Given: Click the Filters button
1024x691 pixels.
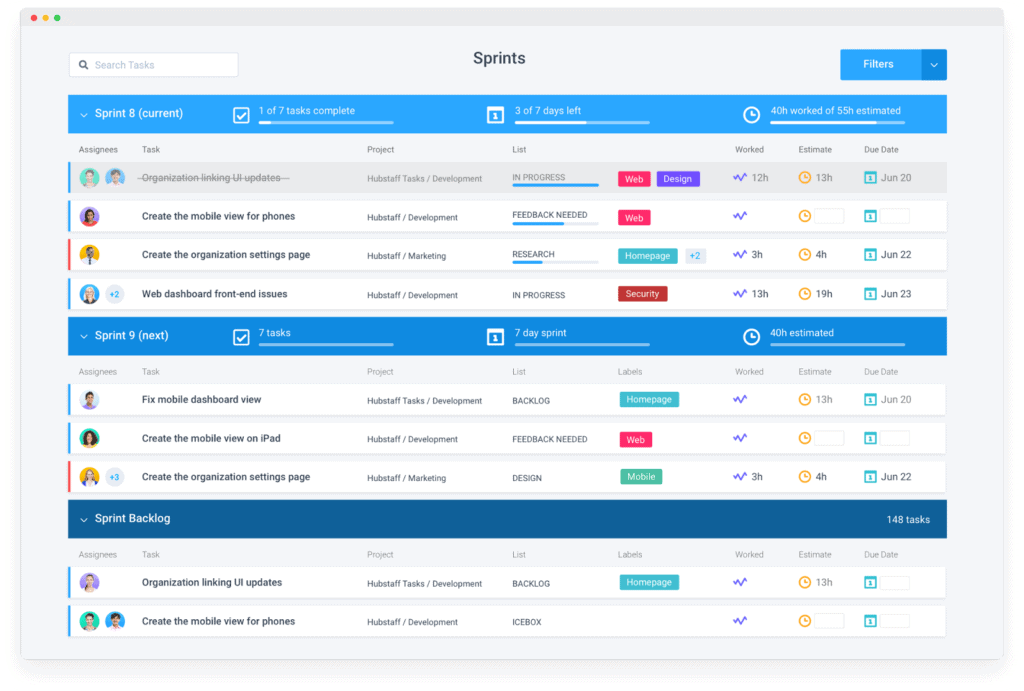Looking at the screenshot, I should 879,64.
